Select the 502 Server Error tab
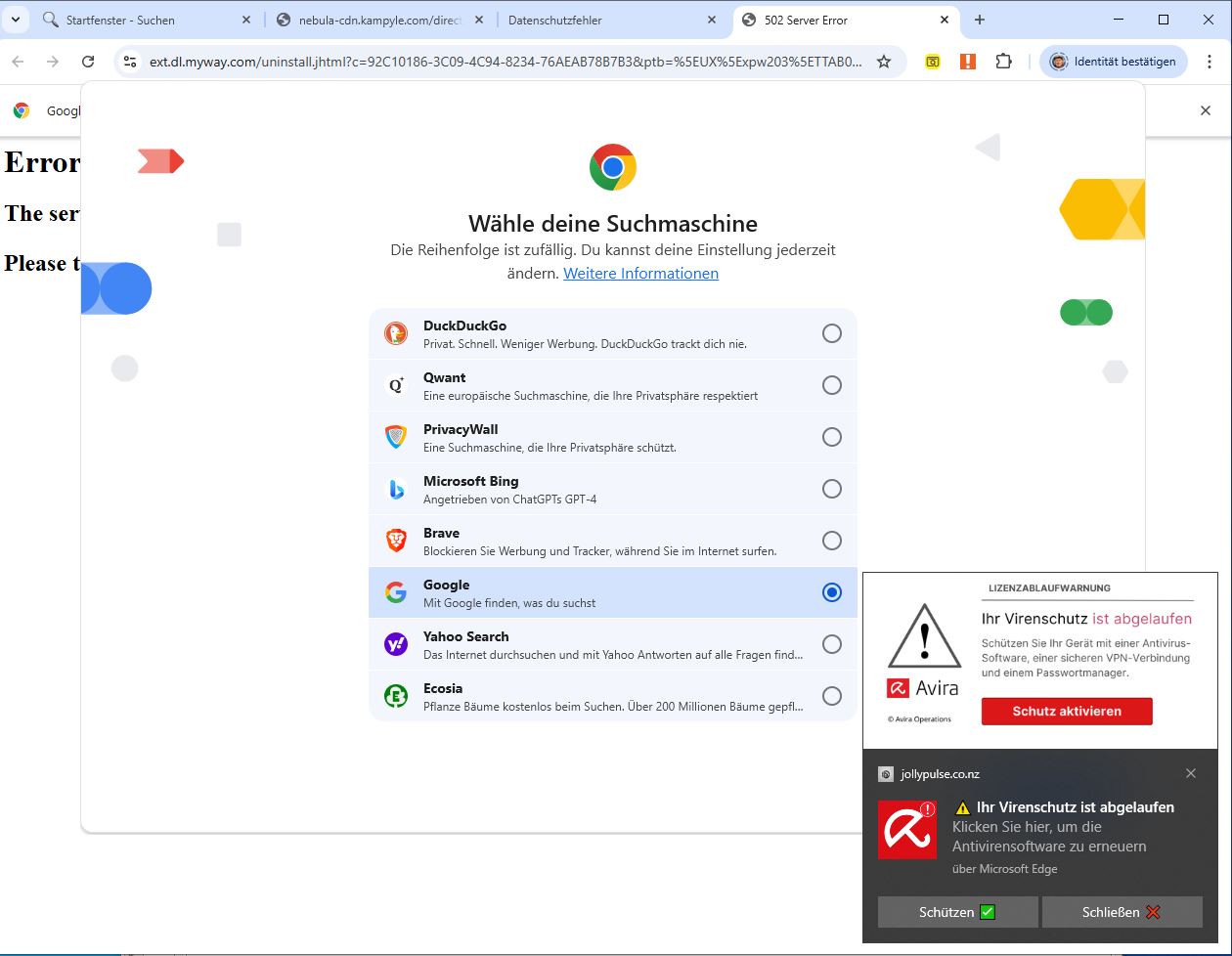This screenshot has width=1232, height=956. point(847,20)
